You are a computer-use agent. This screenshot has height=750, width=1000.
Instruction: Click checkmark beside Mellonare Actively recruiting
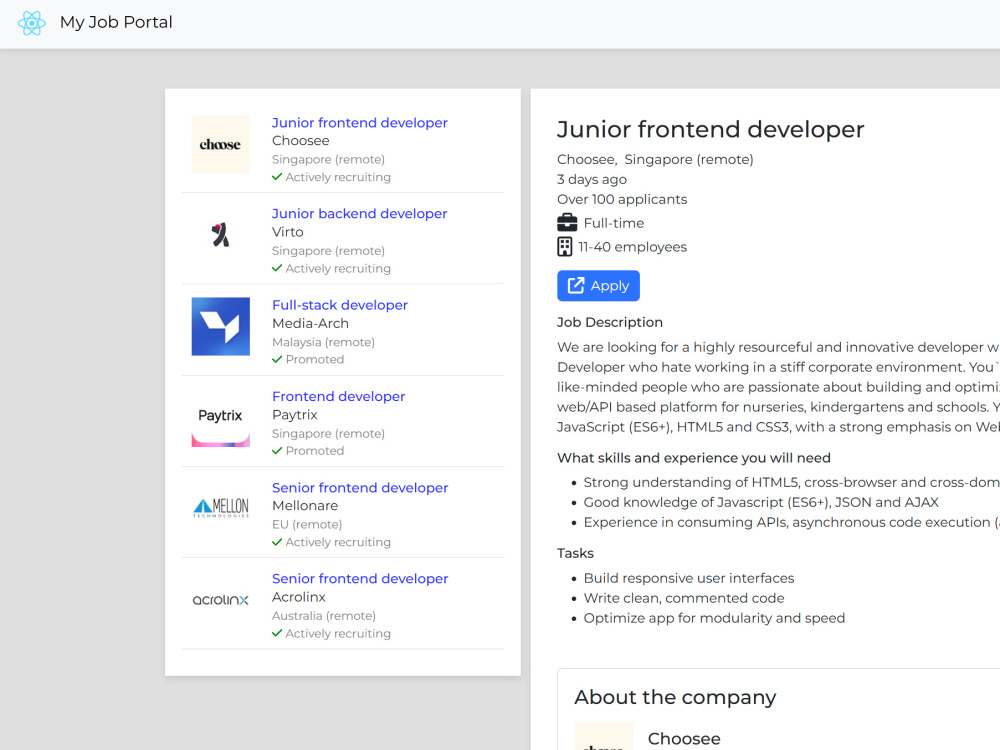coord(277,542)
